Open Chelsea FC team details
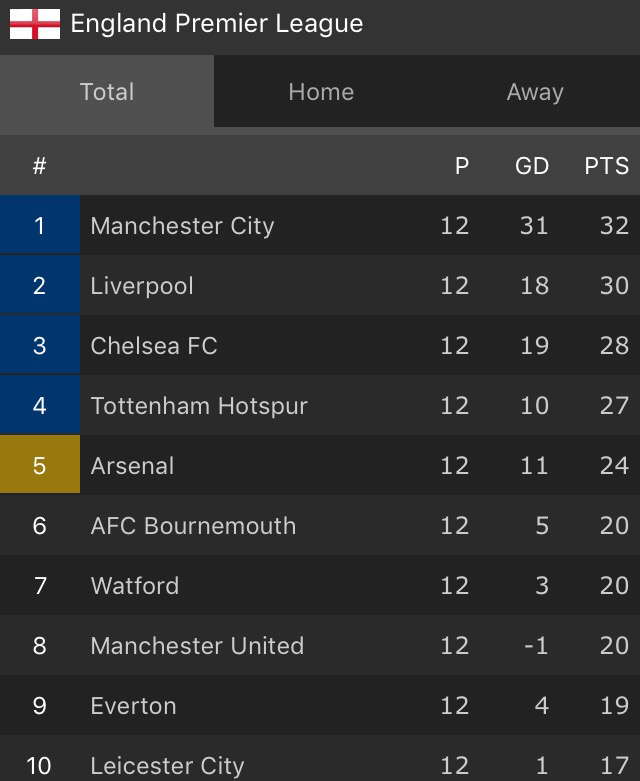The image size is (640, 781). coord(154,346)
